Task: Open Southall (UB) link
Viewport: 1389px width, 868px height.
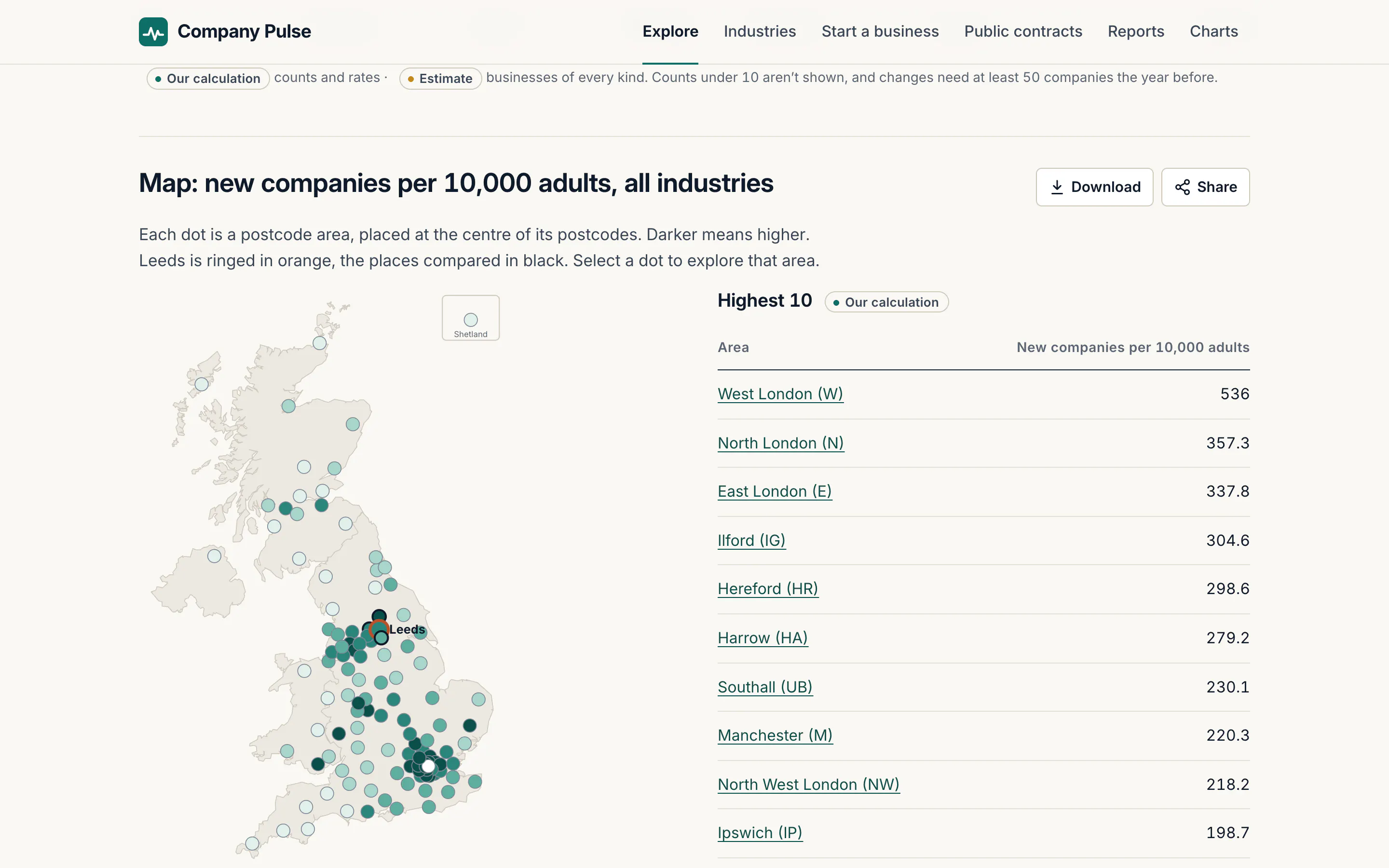Action: pyautogui.click(x=765, y=687)
